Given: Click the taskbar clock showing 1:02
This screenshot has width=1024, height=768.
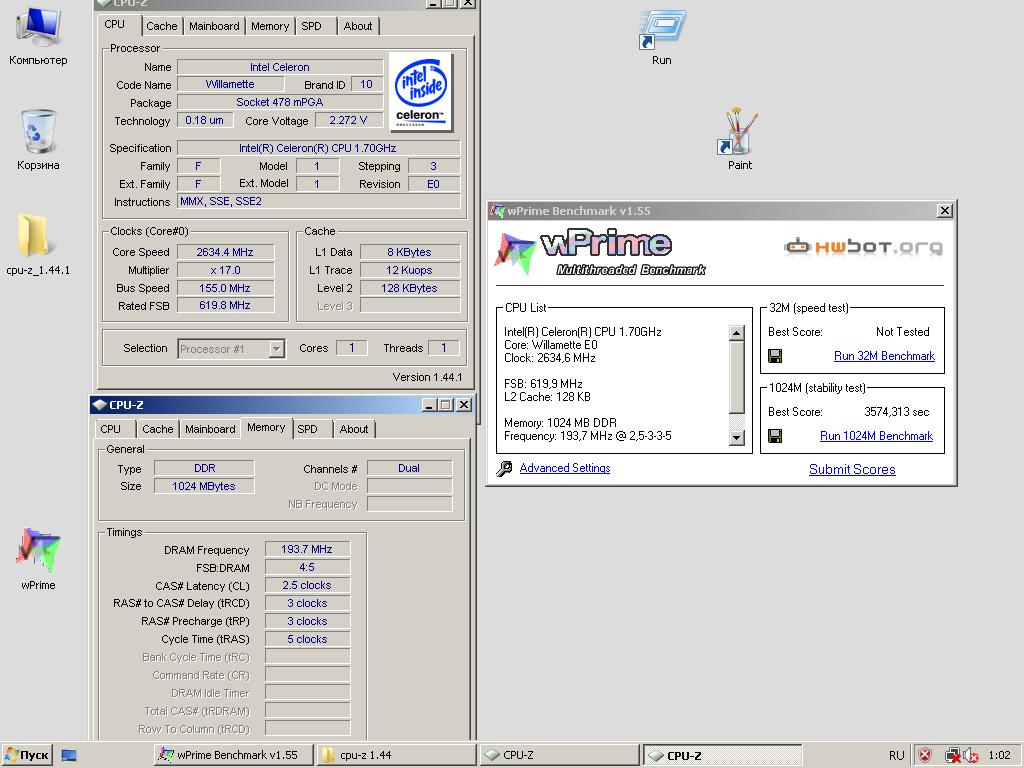Looking at the screenshot, I should click(999, 756).
